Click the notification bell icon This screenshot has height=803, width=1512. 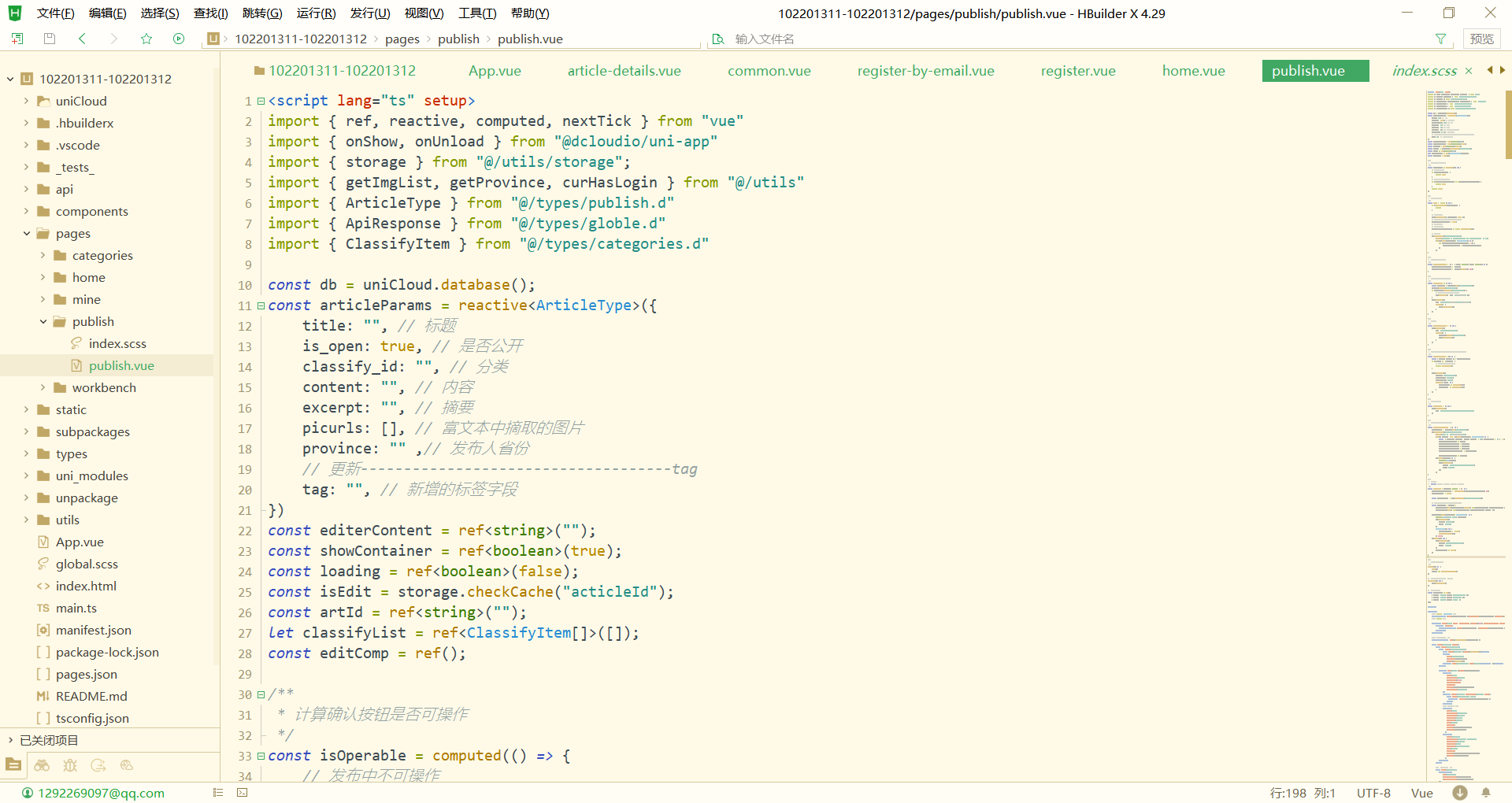point(1486,793)
